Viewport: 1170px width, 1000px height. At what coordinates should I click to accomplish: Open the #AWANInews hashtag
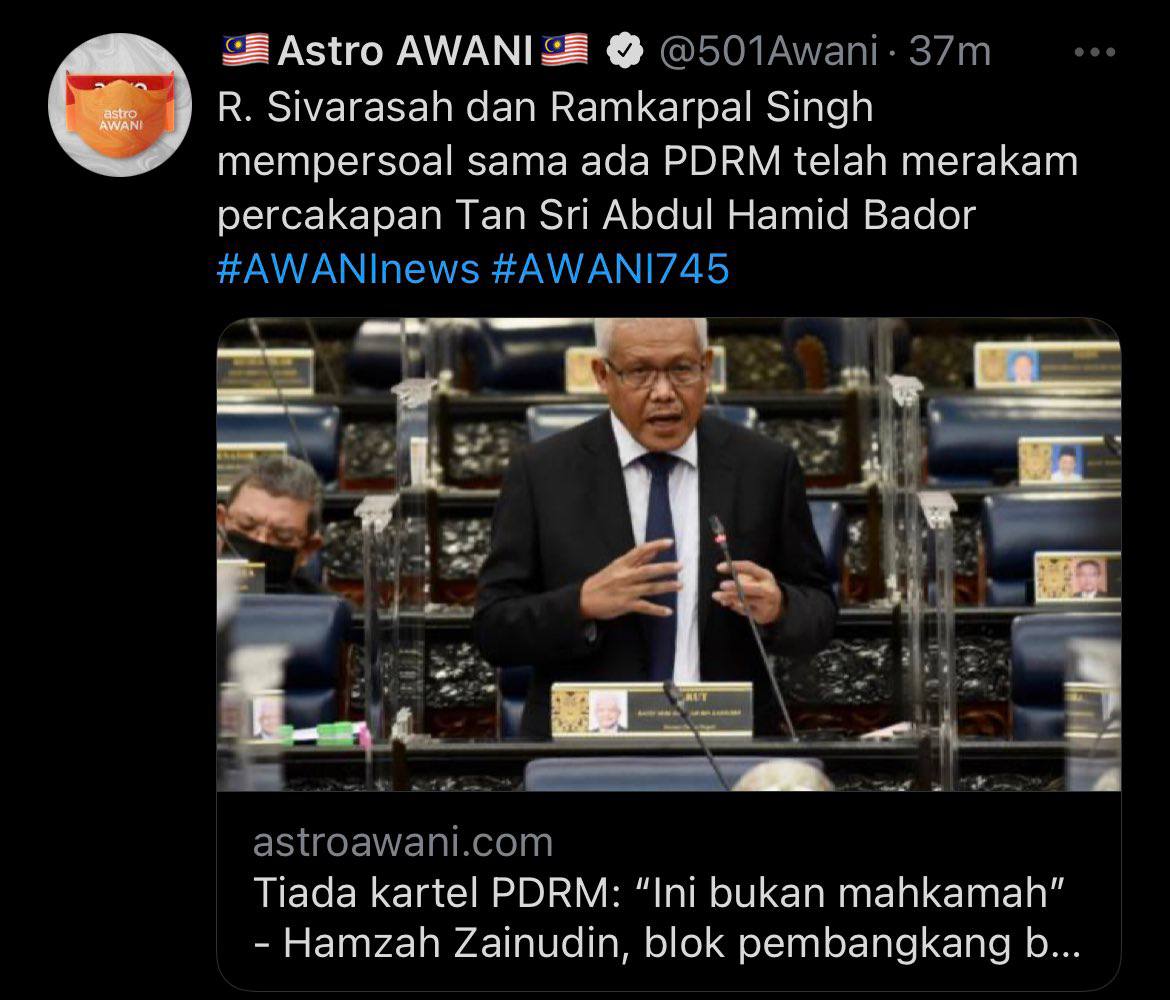pyautogui.click(x=348, y=269)
